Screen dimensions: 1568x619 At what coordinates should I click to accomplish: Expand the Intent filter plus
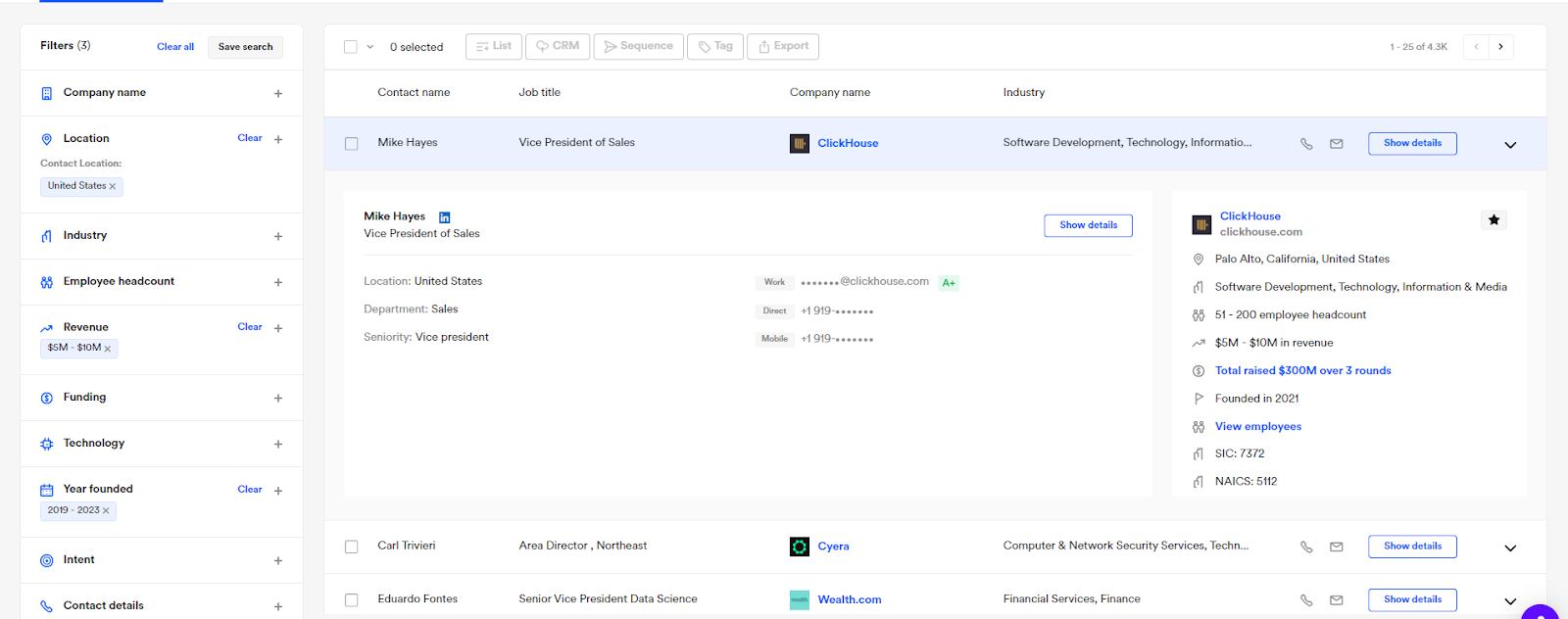click(278, 561)
